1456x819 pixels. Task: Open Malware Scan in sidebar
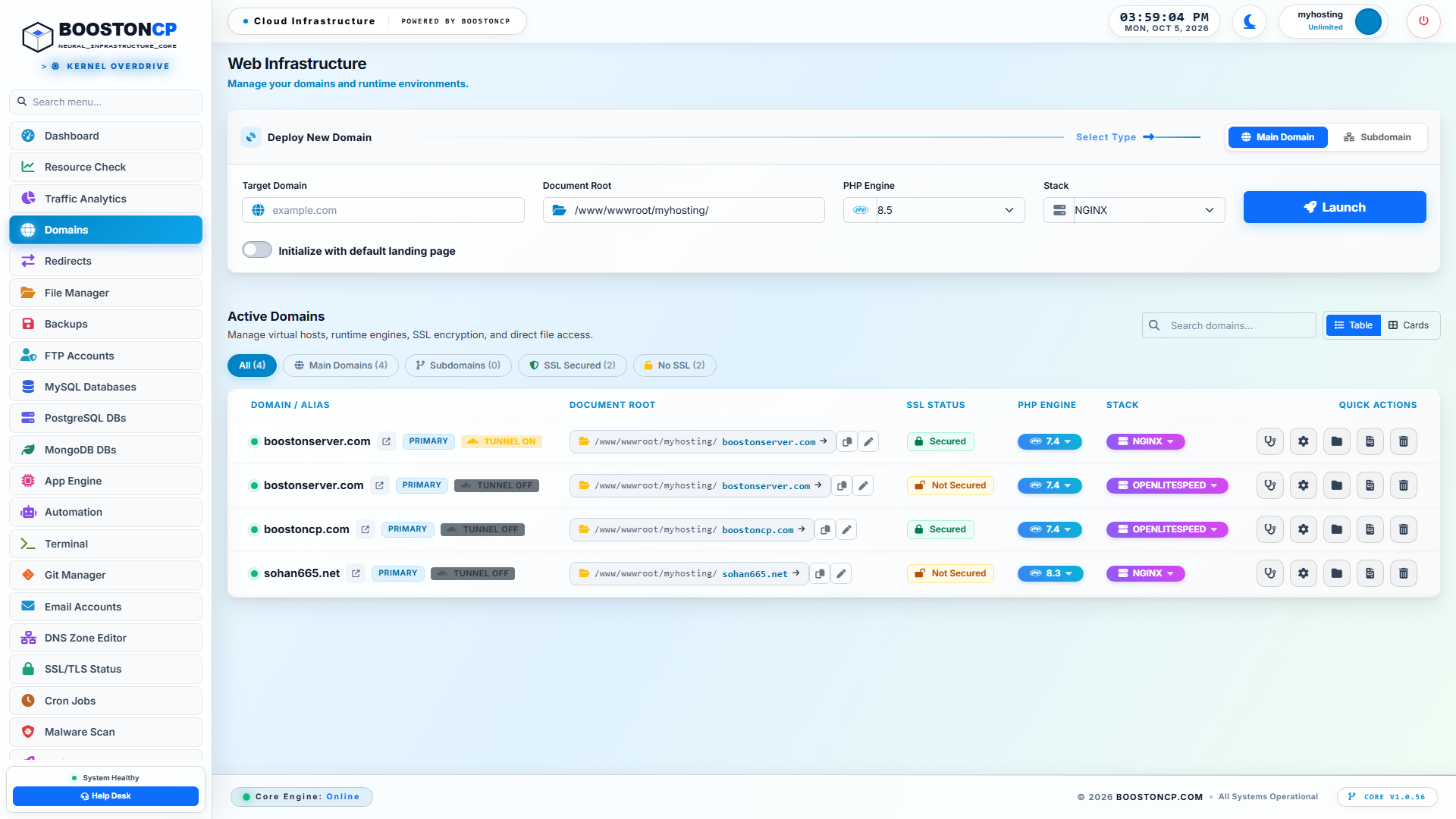[x=105, y=732]
